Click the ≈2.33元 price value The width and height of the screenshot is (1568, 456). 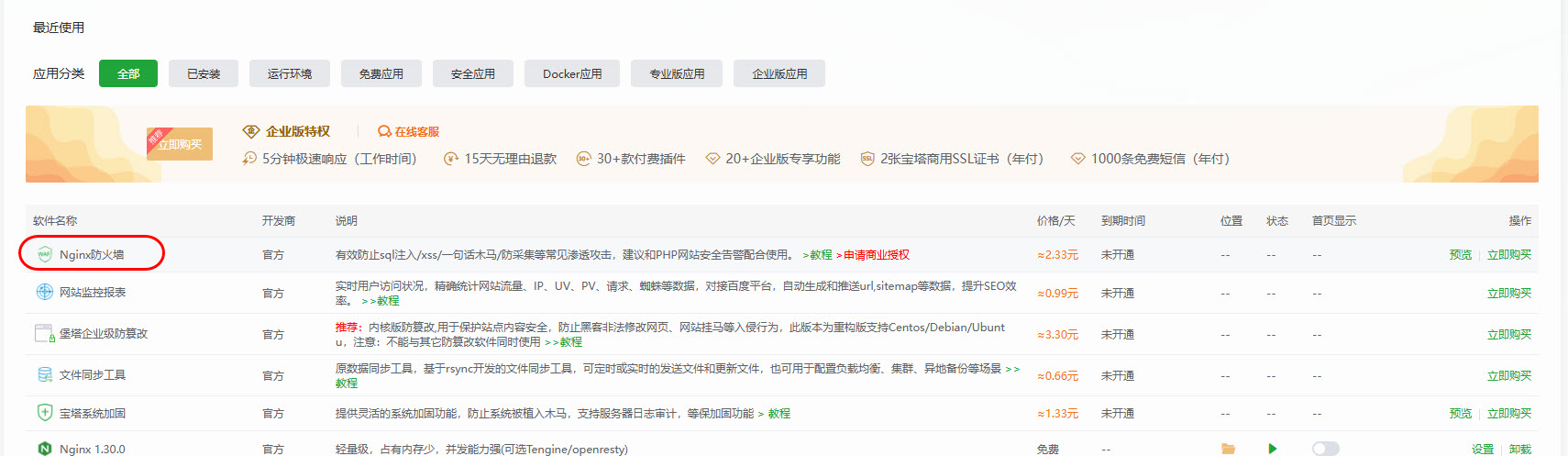(x=1057, y=254)
